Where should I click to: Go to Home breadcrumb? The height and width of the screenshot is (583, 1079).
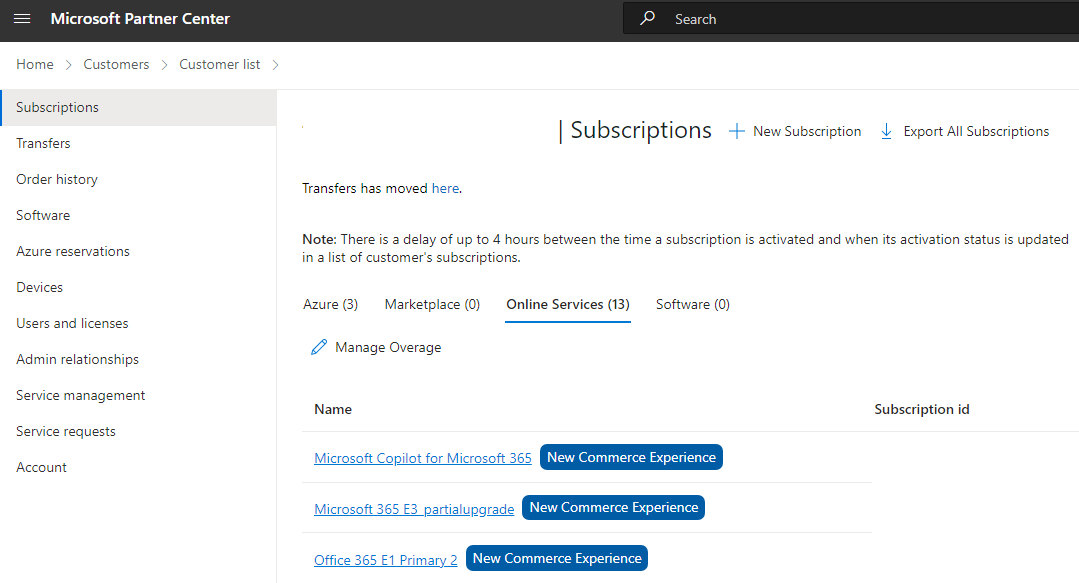[x=35, y=64]
